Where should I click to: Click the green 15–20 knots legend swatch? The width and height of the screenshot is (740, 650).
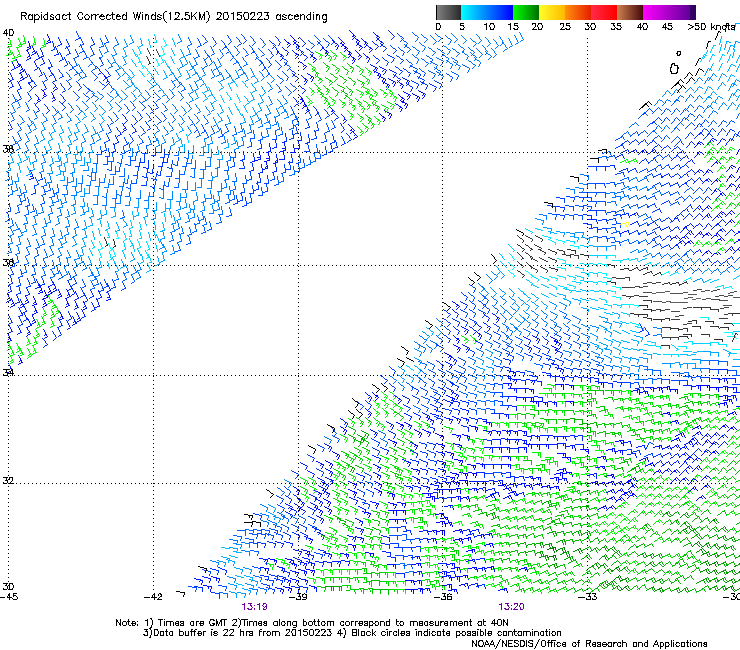pyautogui.click(x=526, y=12)
